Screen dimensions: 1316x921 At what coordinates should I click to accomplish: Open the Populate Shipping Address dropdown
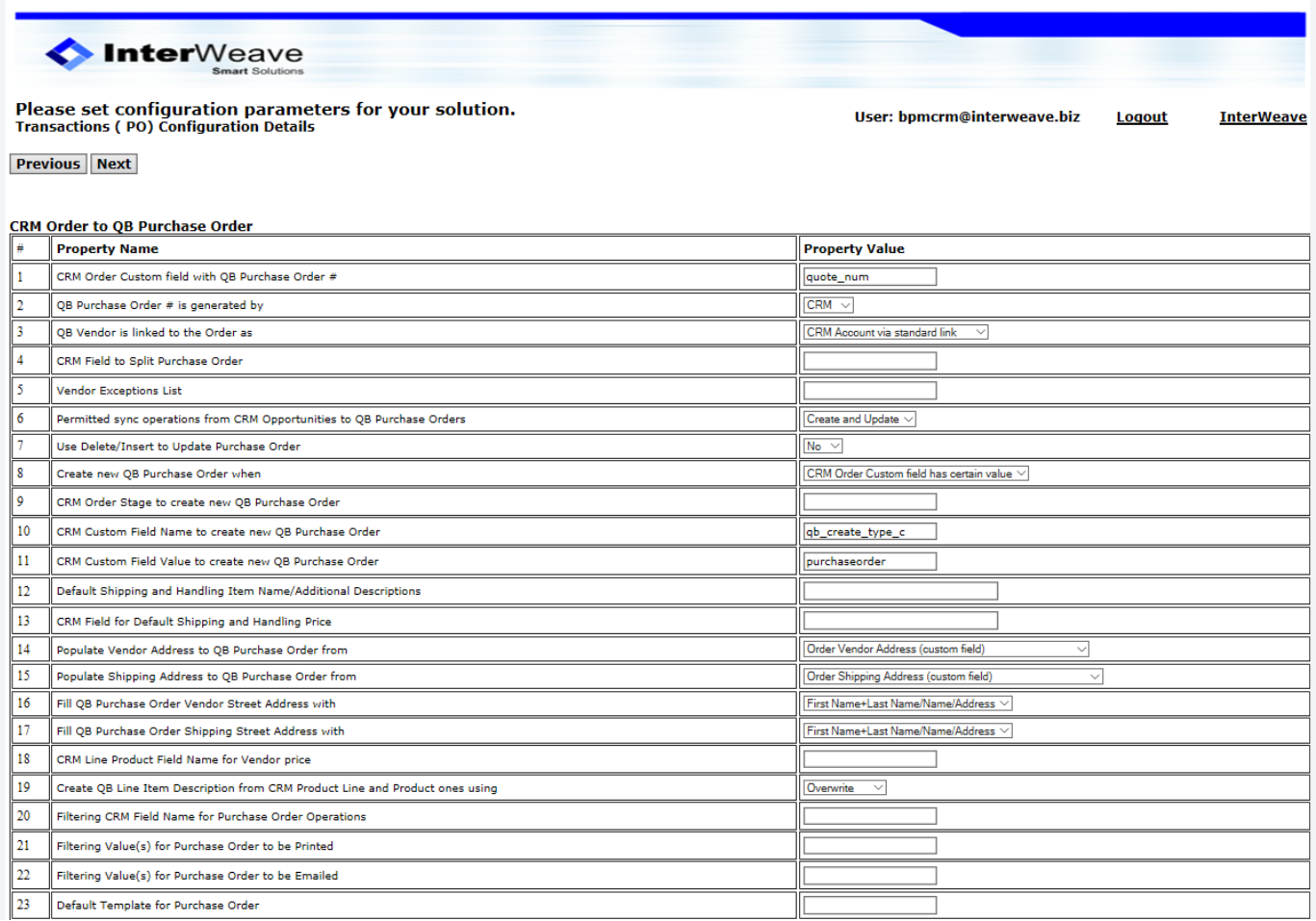952,677
